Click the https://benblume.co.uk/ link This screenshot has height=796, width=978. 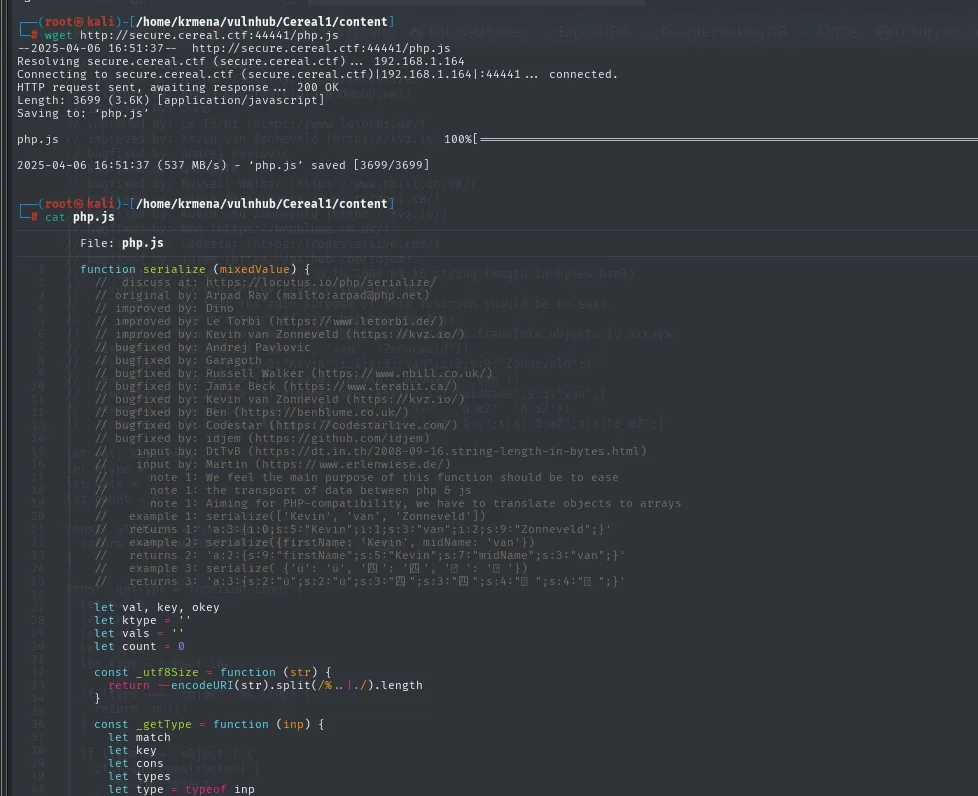point(321,412)
